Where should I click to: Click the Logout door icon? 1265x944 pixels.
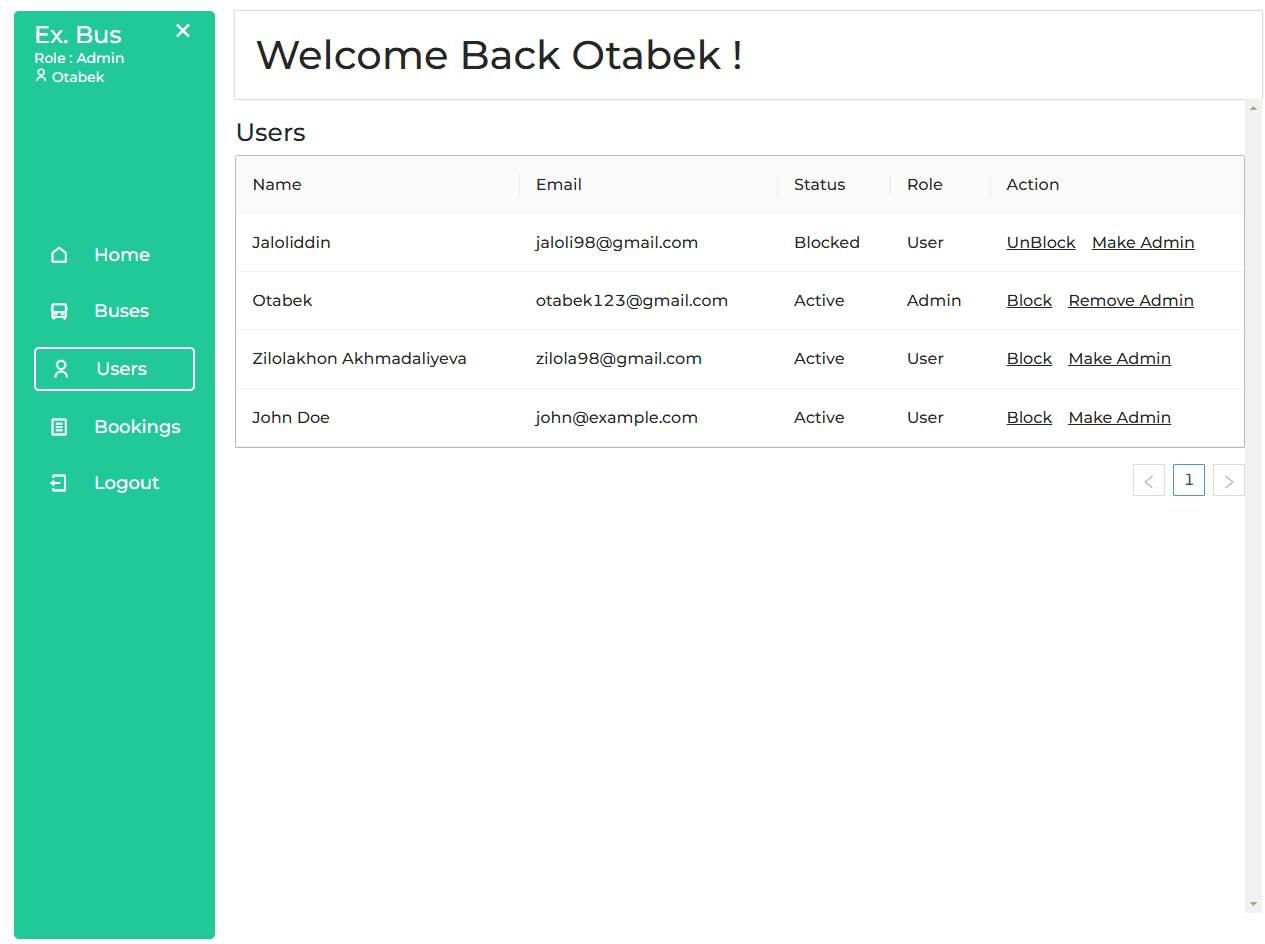pyautogui.click(x=59, y=483)
